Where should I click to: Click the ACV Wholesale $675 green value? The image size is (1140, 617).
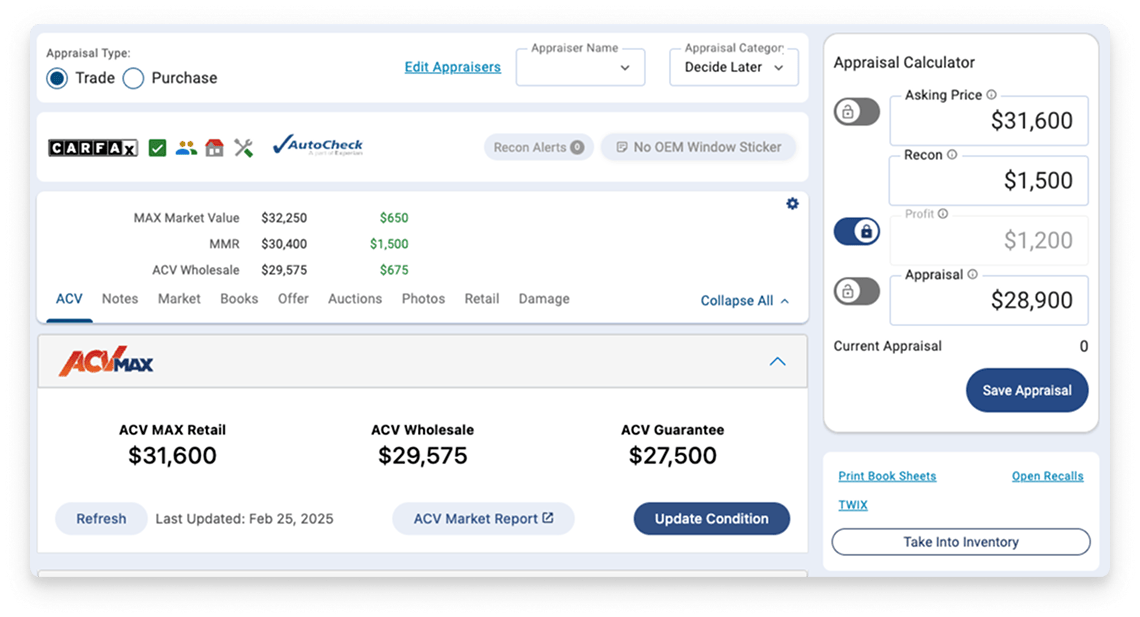[x=394, y=270]
